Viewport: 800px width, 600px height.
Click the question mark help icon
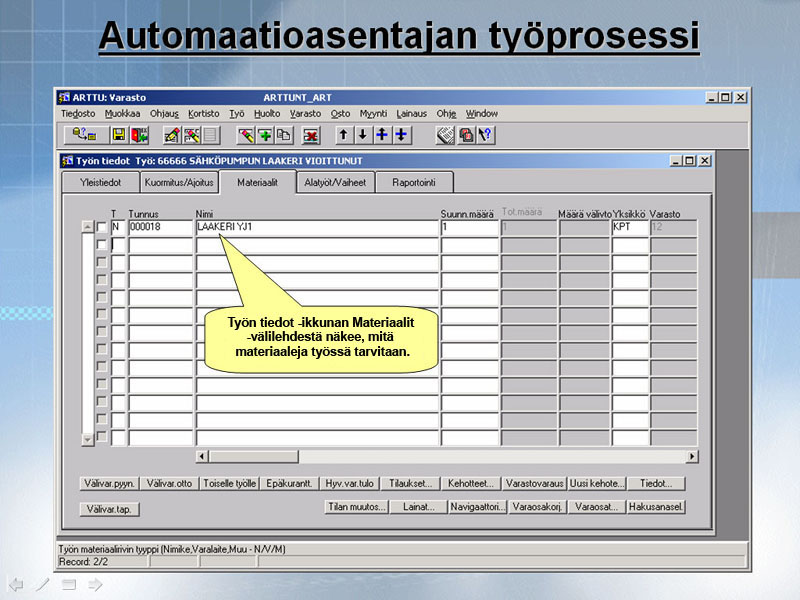click(x=486, y=135)
